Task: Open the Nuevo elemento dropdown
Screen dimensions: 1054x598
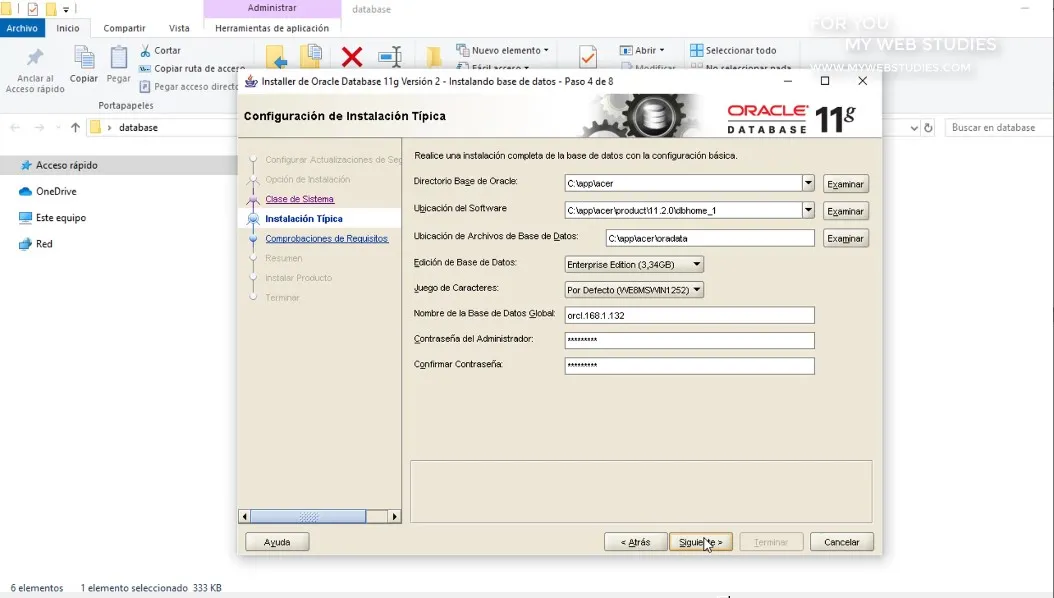Action: pos(502,50)
